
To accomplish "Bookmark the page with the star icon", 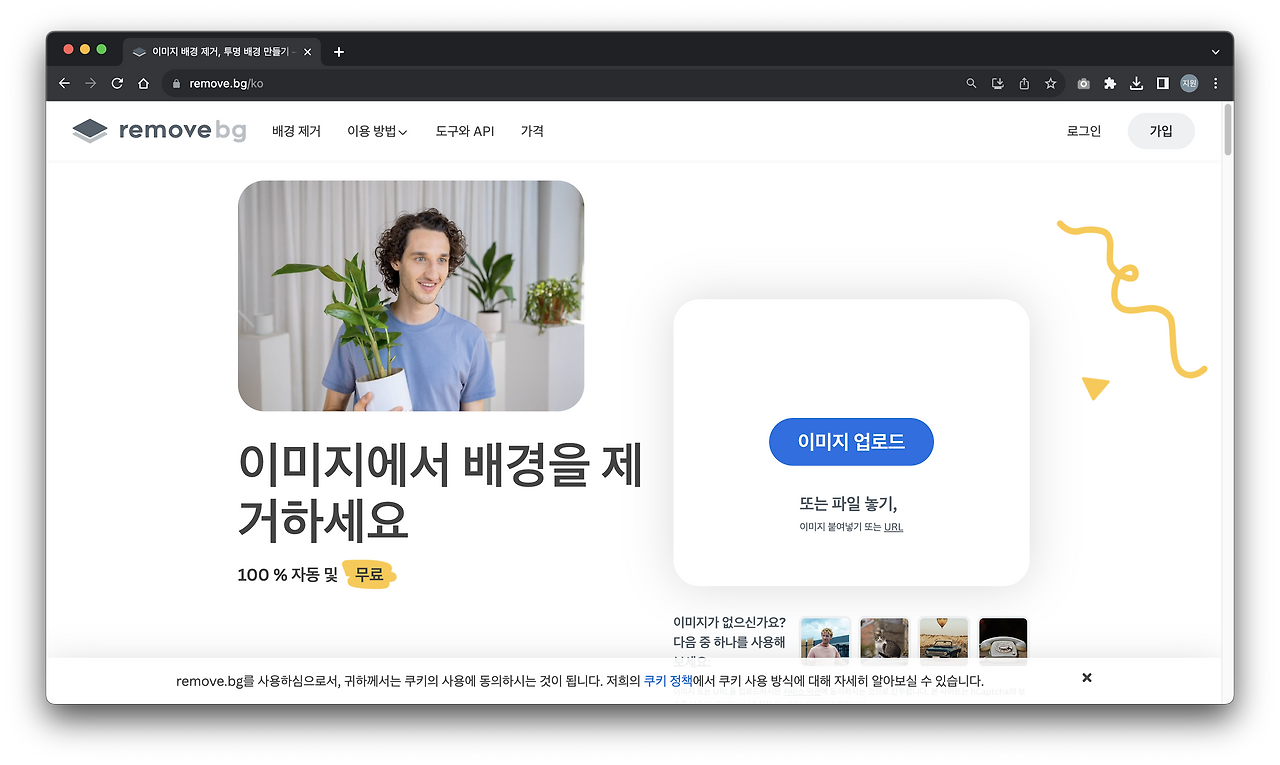I will tap(1050, 83).
